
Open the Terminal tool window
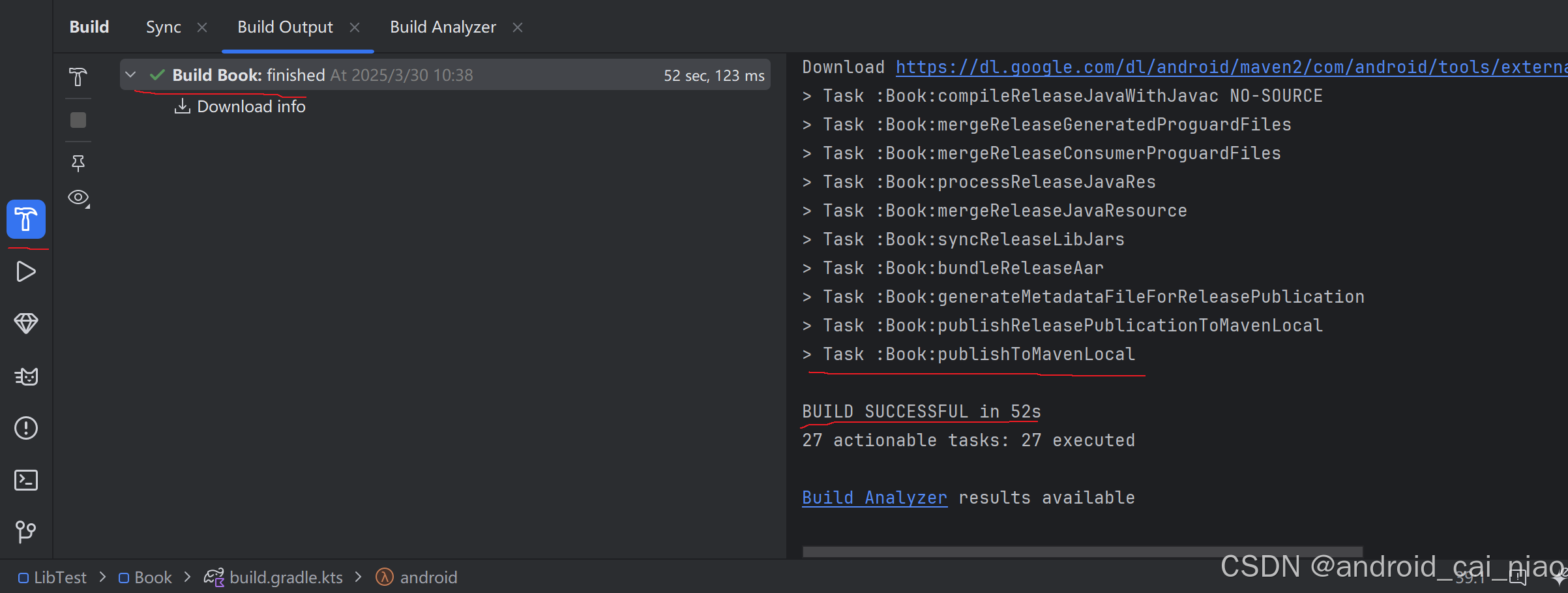pyautogui.click(x=26, y=480)
